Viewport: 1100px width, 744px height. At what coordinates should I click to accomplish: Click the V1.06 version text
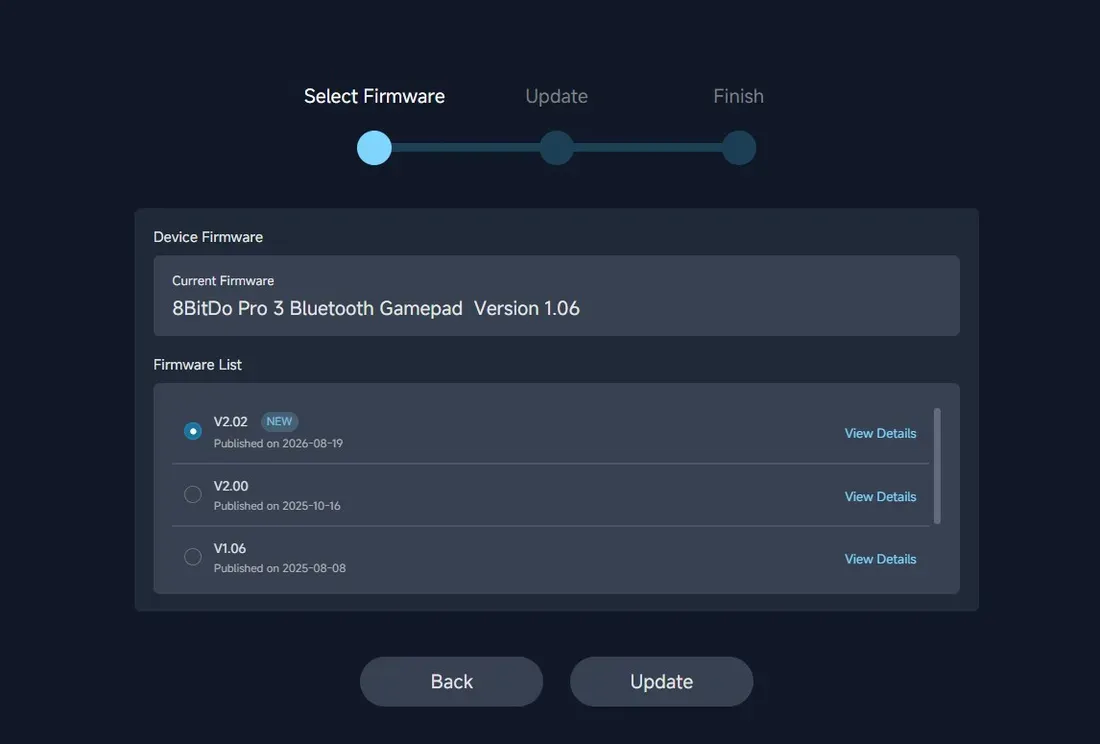pyautogui.click(x=229, y=548)
